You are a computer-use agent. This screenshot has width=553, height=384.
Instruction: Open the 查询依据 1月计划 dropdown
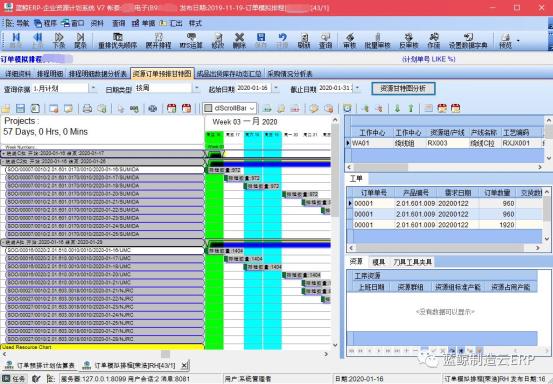tap(93, 88)
